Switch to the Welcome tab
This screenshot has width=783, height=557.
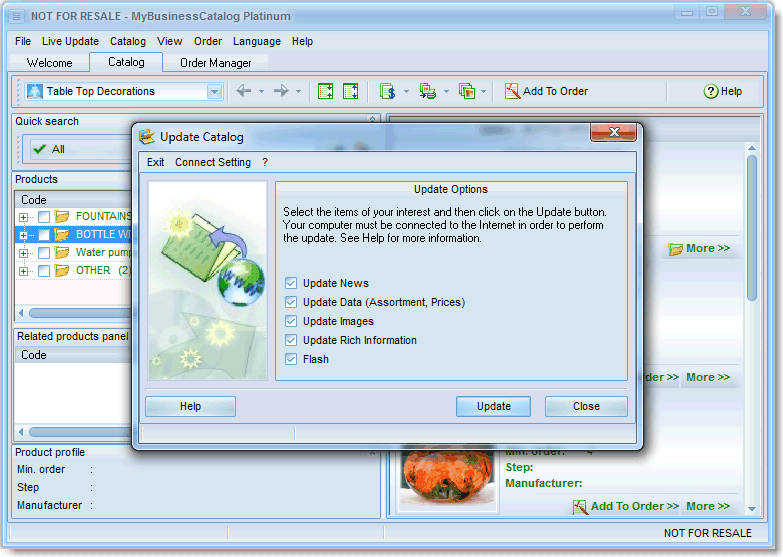tap(49, 63)
